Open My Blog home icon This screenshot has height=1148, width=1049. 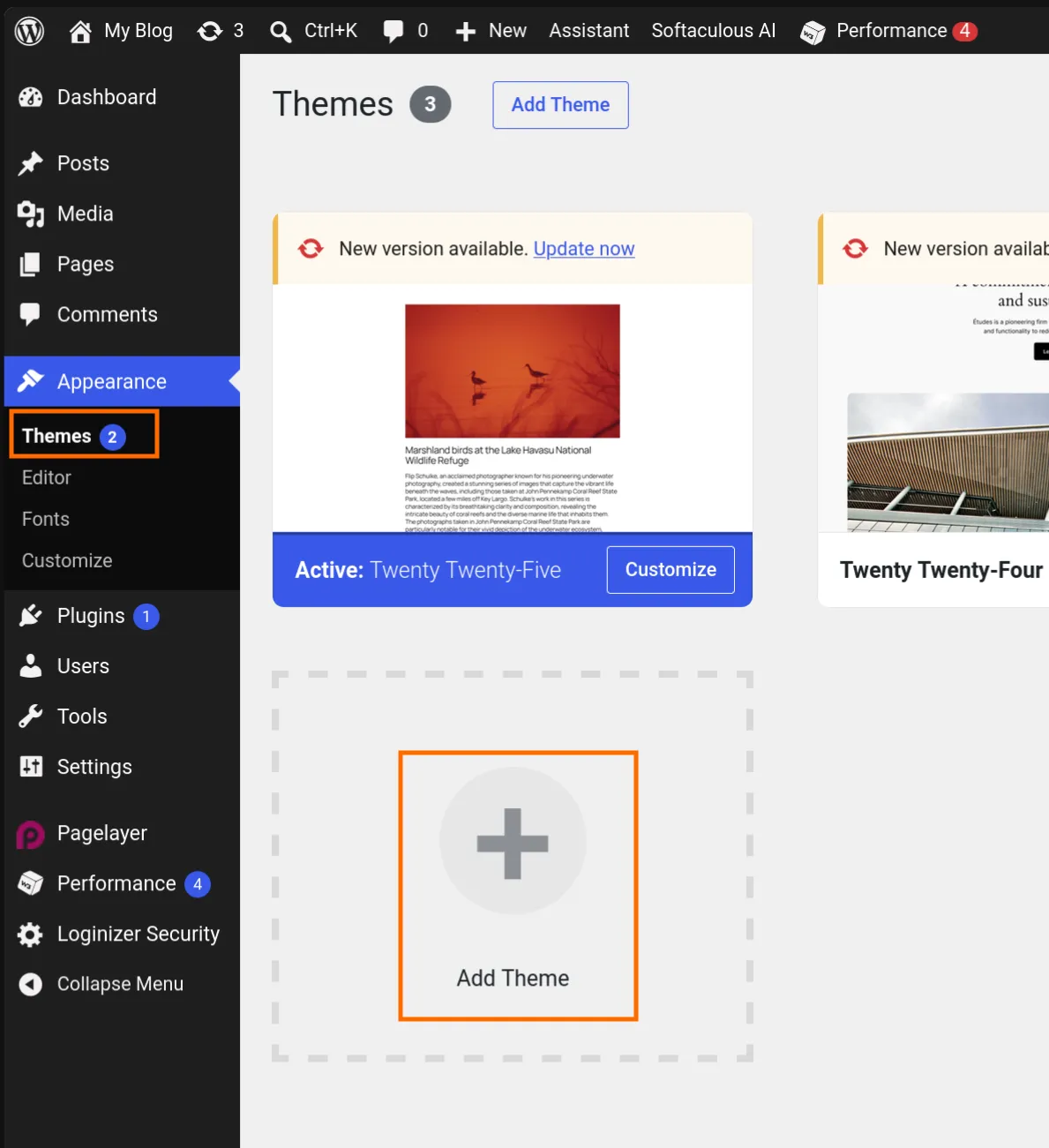pyautogui.click(x=80, y=32)
